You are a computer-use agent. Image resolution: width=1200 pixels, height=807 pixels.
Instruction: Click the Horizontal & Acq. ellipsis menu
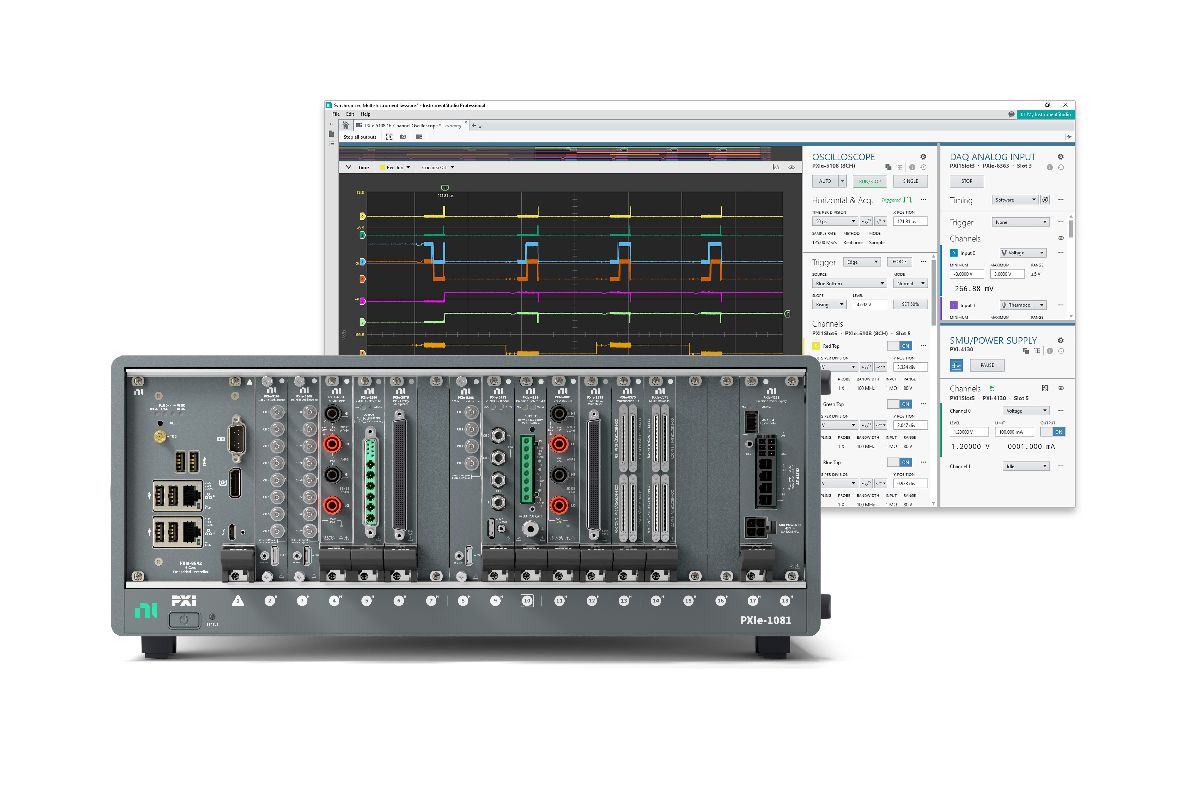point(922,200)
